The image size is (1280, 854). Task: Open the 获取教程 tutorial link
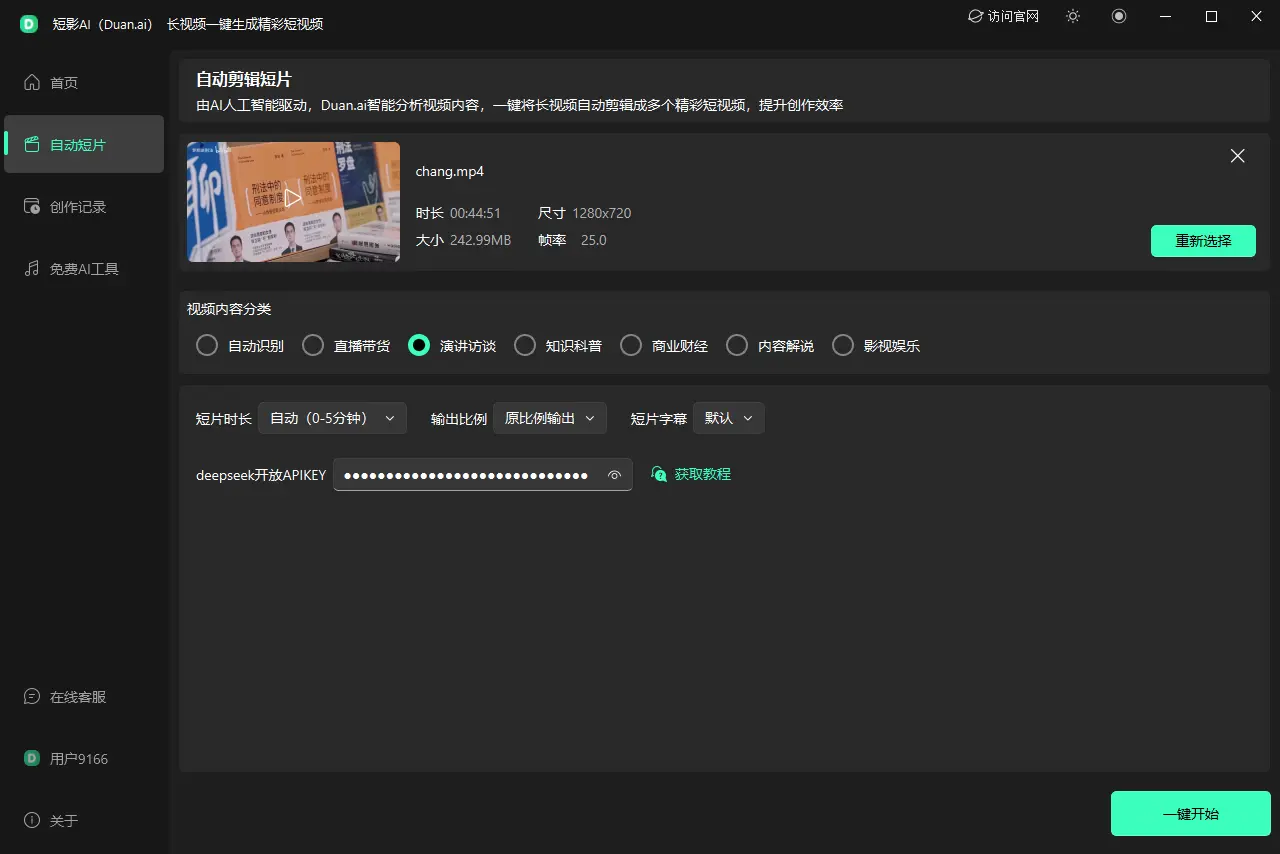691,474
